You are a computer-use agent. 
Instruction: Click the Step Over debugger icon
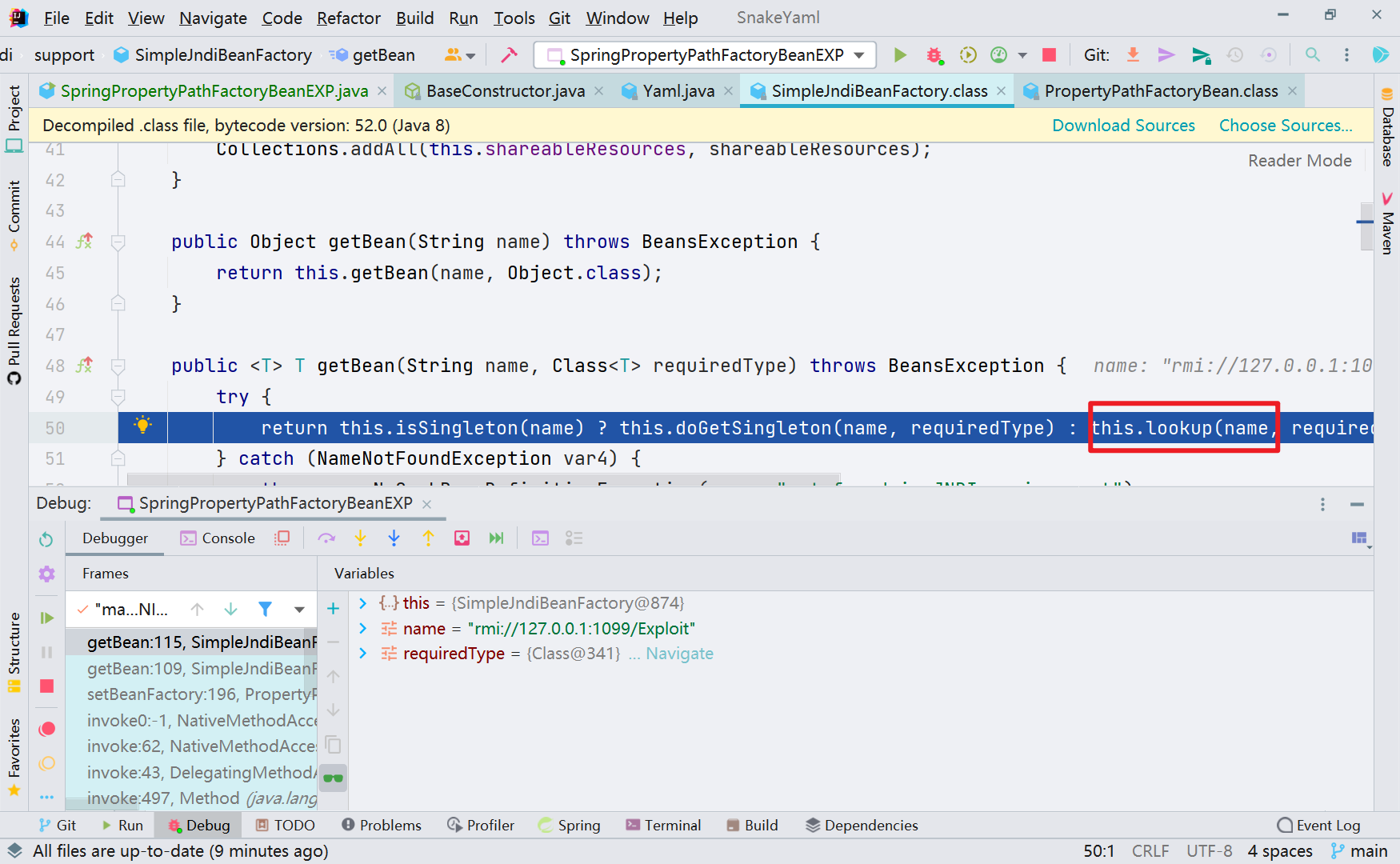tap(326, 538)
